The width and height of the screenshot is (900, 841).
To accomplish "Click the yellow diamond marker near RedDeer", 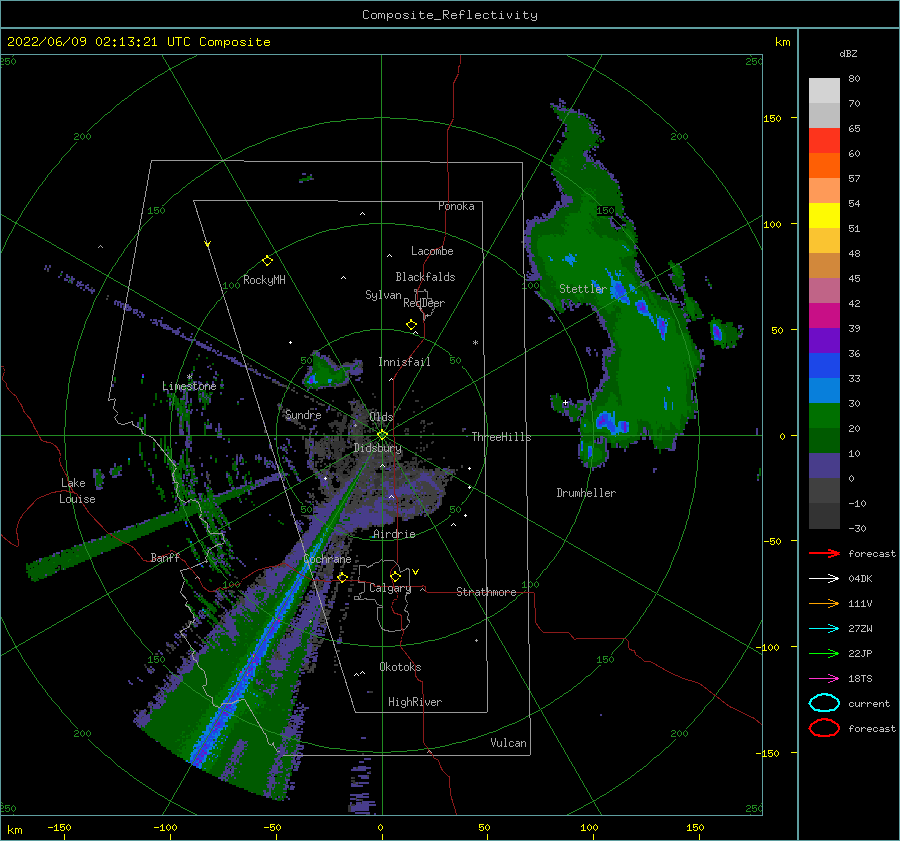I will [412, 325].
